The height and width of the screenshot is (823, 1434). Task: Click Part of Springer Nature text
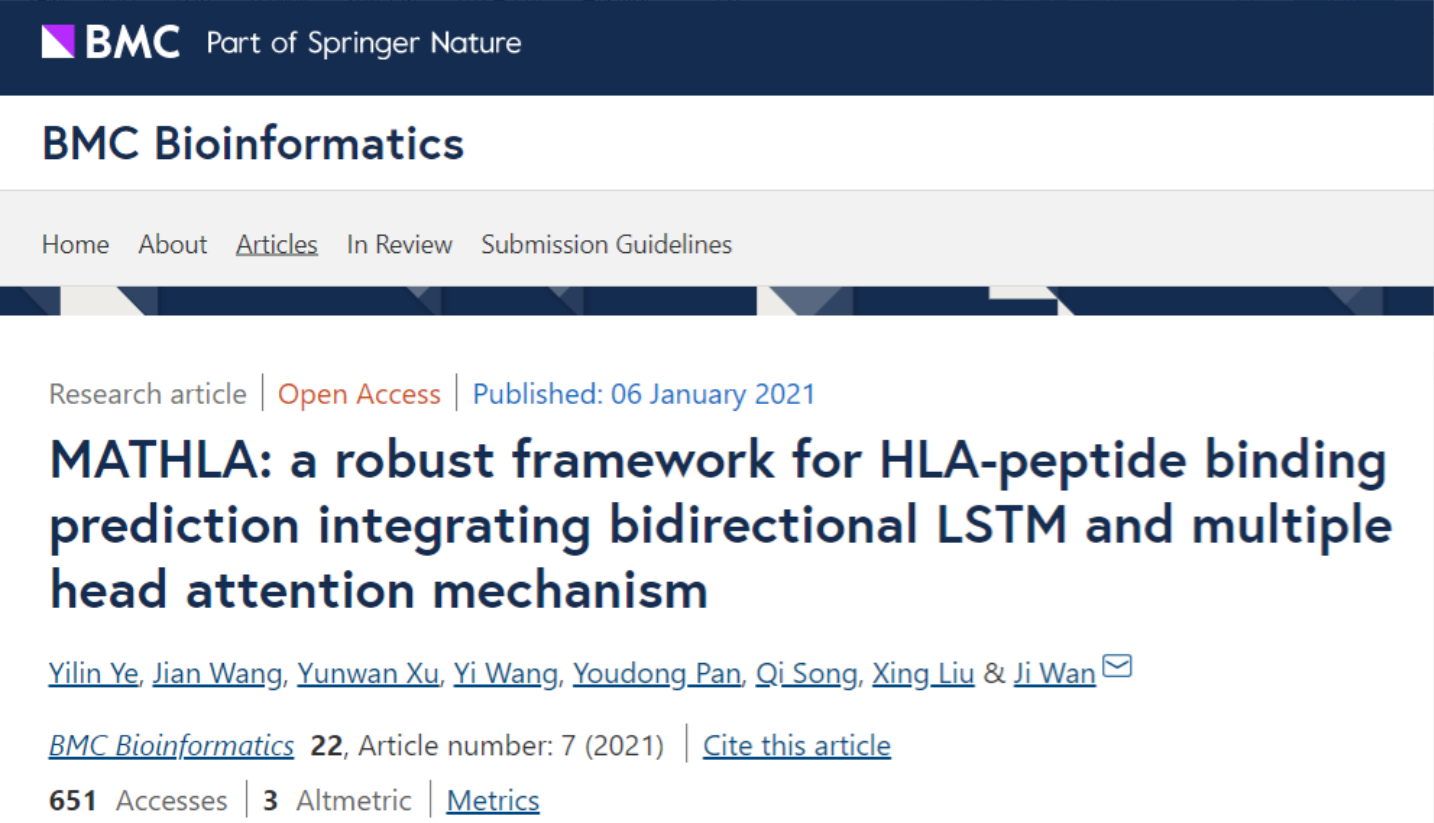coord(364,43)
